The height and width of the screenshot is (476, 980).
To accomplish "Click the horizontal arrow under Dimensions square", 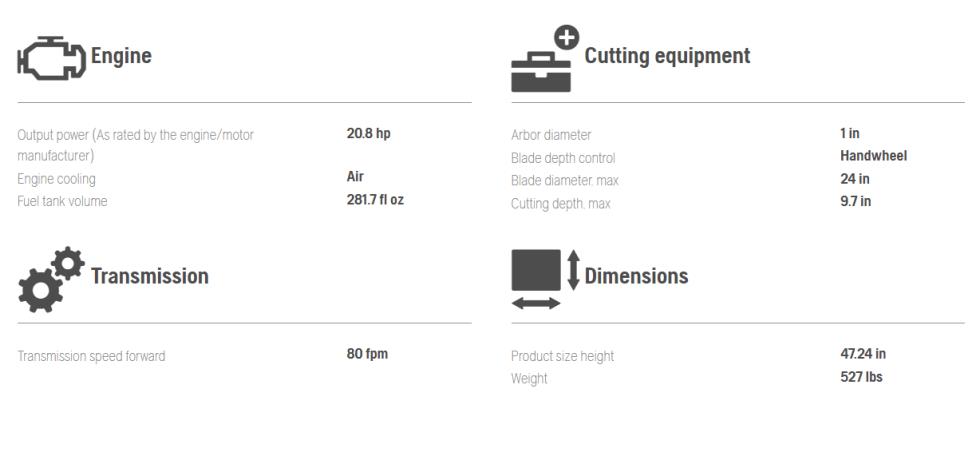I will tap(536, 304).
